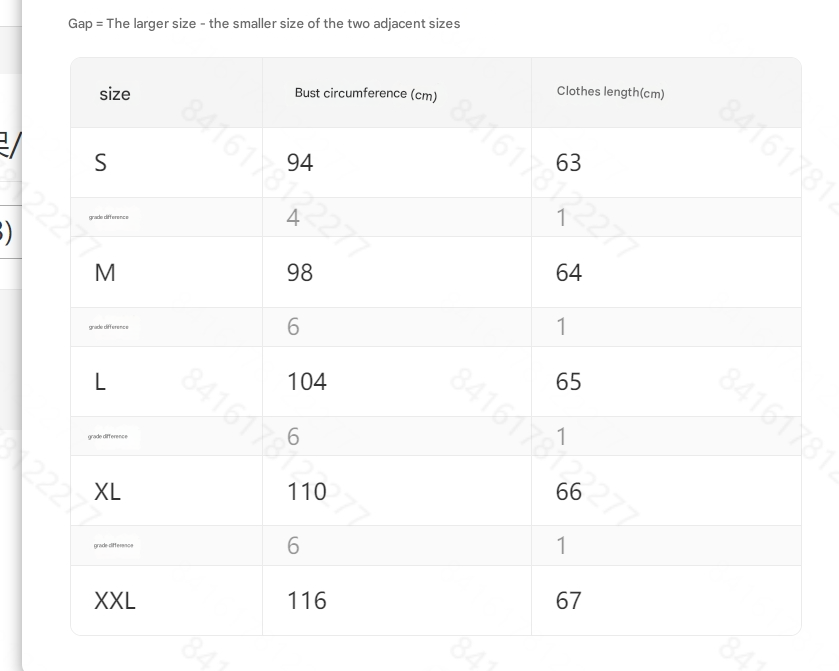Click the size column header
The height and width of the screenshot is (671, 839).
click(115, 94)
